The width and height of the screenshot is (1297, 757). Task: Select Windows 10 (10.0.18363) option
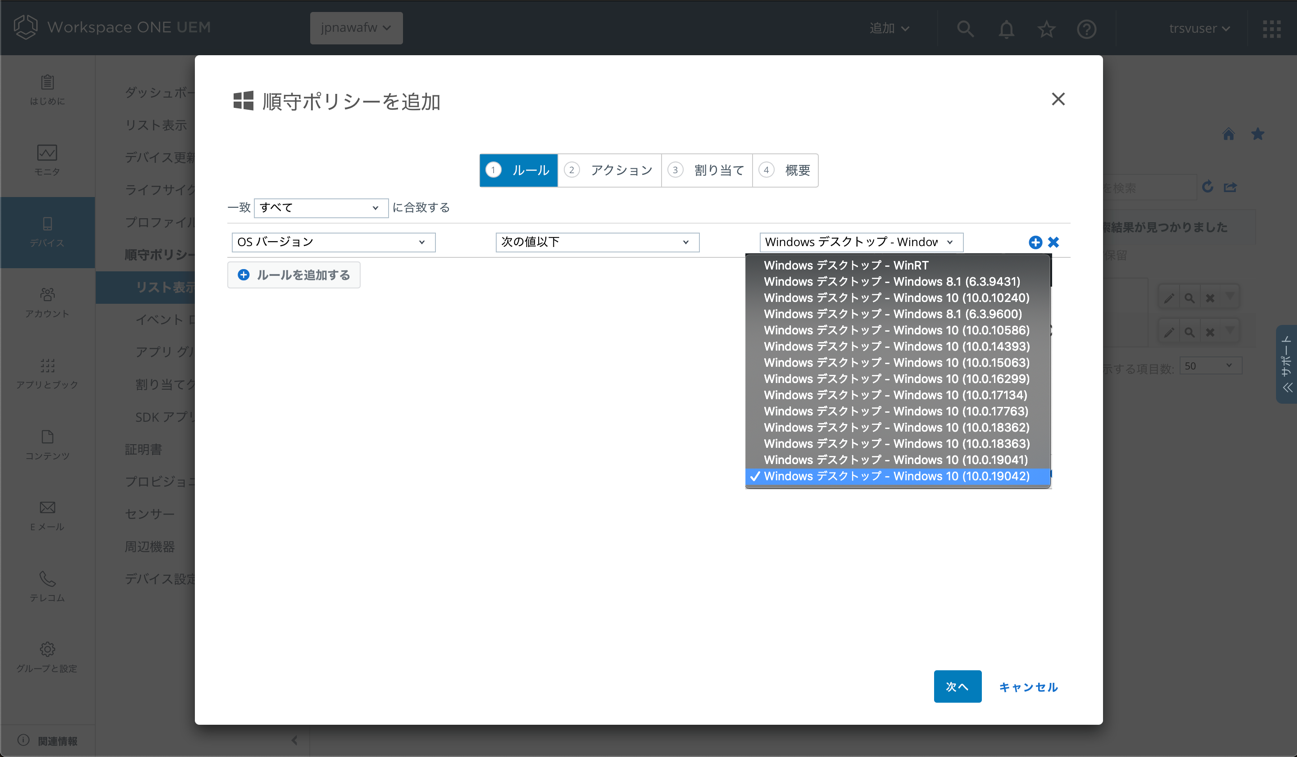tap(897, 444)
